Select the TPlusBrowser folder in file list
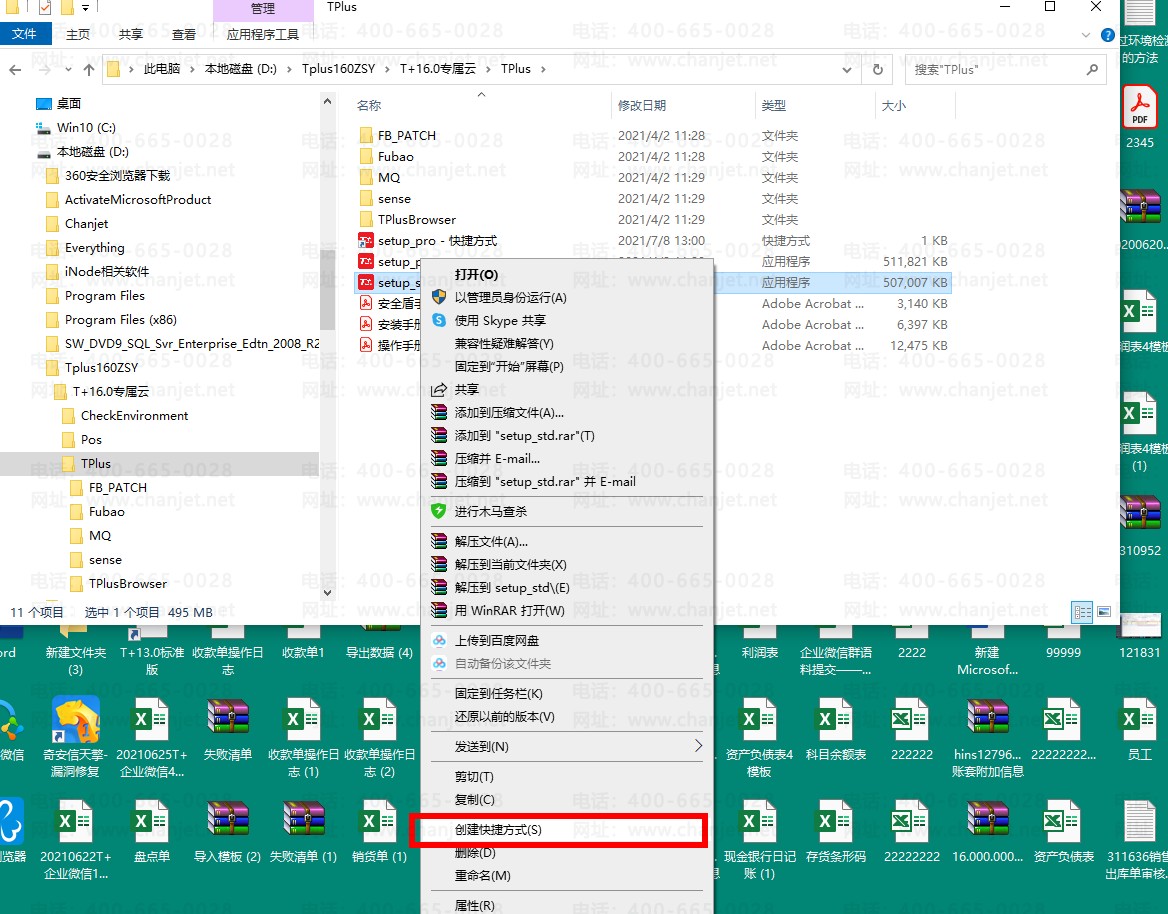The image size is (1168, 914). [x=416, y=220]
